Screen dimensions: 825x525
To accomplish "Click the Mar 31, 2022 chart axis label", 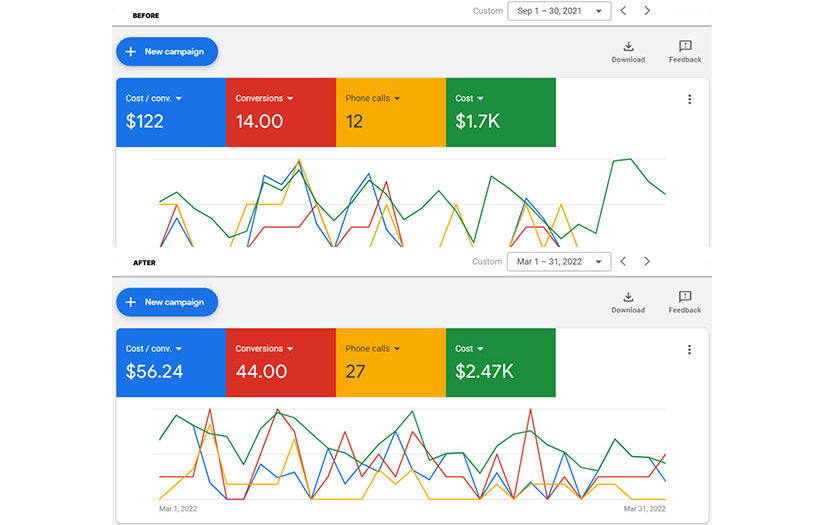I will click(x=645, y=509).
